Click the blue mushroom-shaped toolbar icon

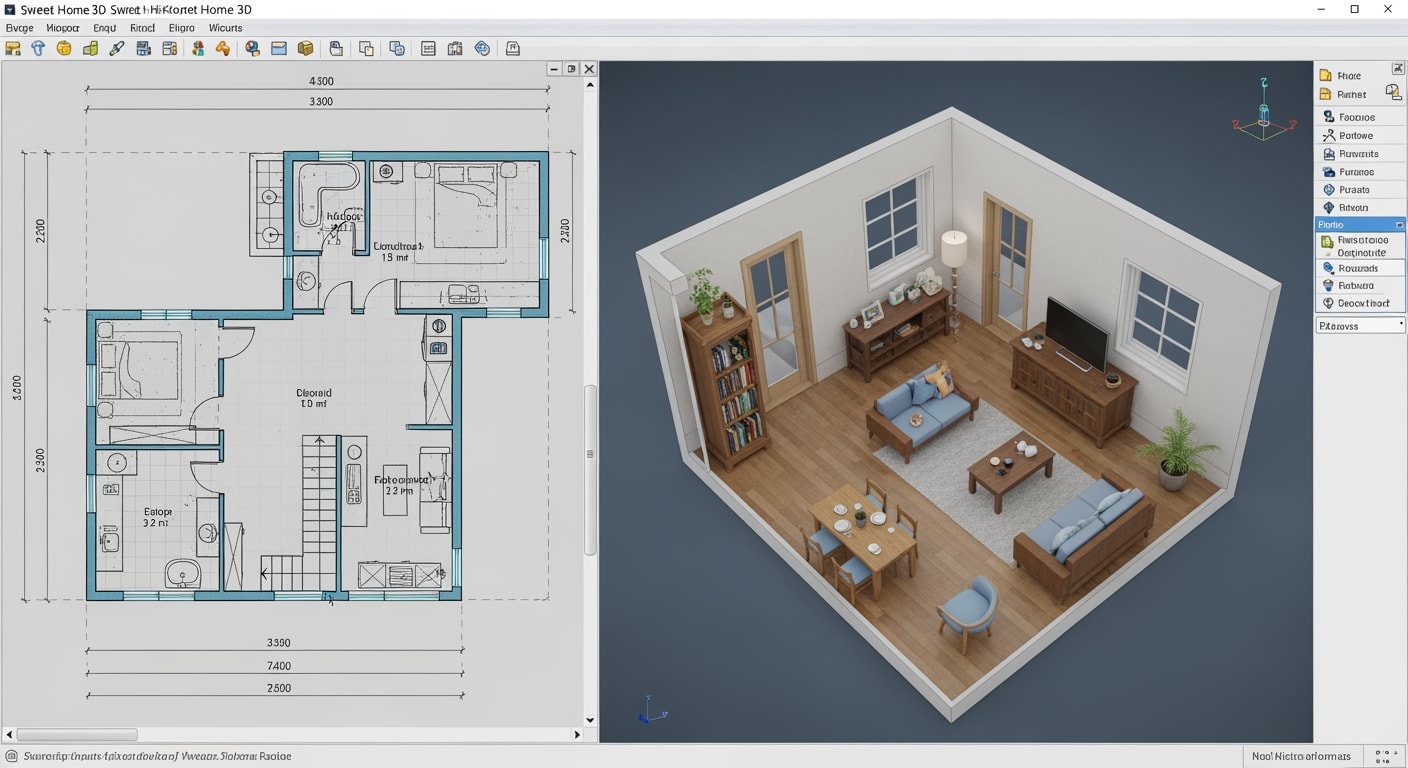pyautogui.click(x=38, y=48)
